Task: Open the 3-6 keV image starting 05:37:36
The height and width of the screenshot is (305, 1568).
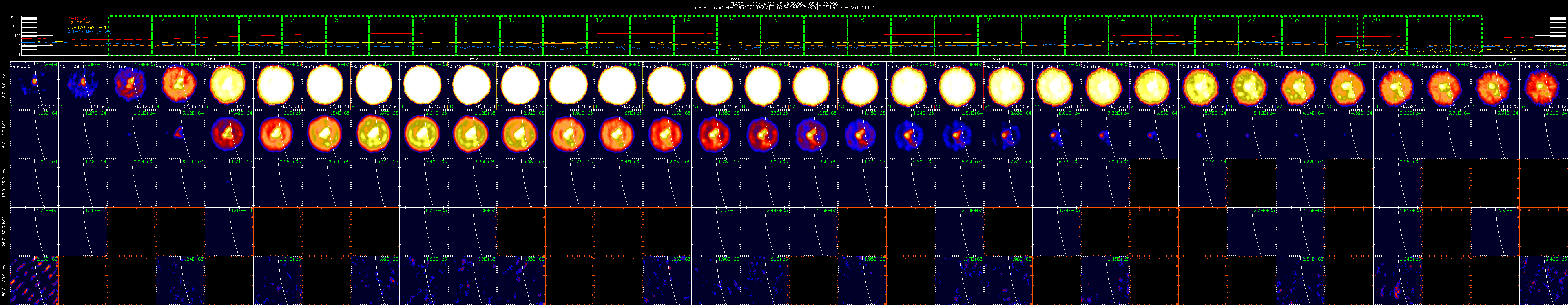Action: (1398, 85)
